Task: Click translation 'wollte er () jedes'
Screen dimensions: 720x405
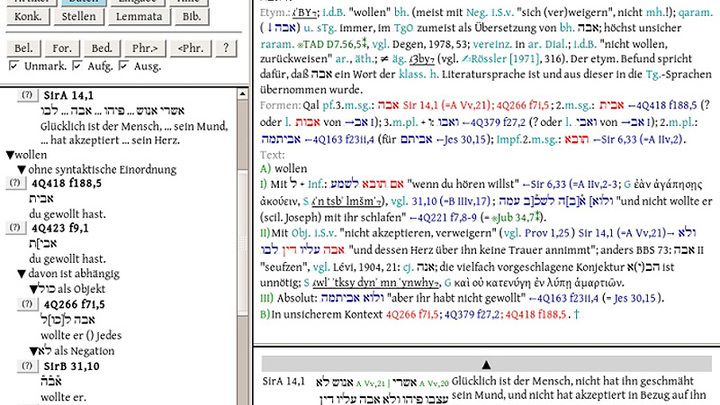Action: click(81, 335)
